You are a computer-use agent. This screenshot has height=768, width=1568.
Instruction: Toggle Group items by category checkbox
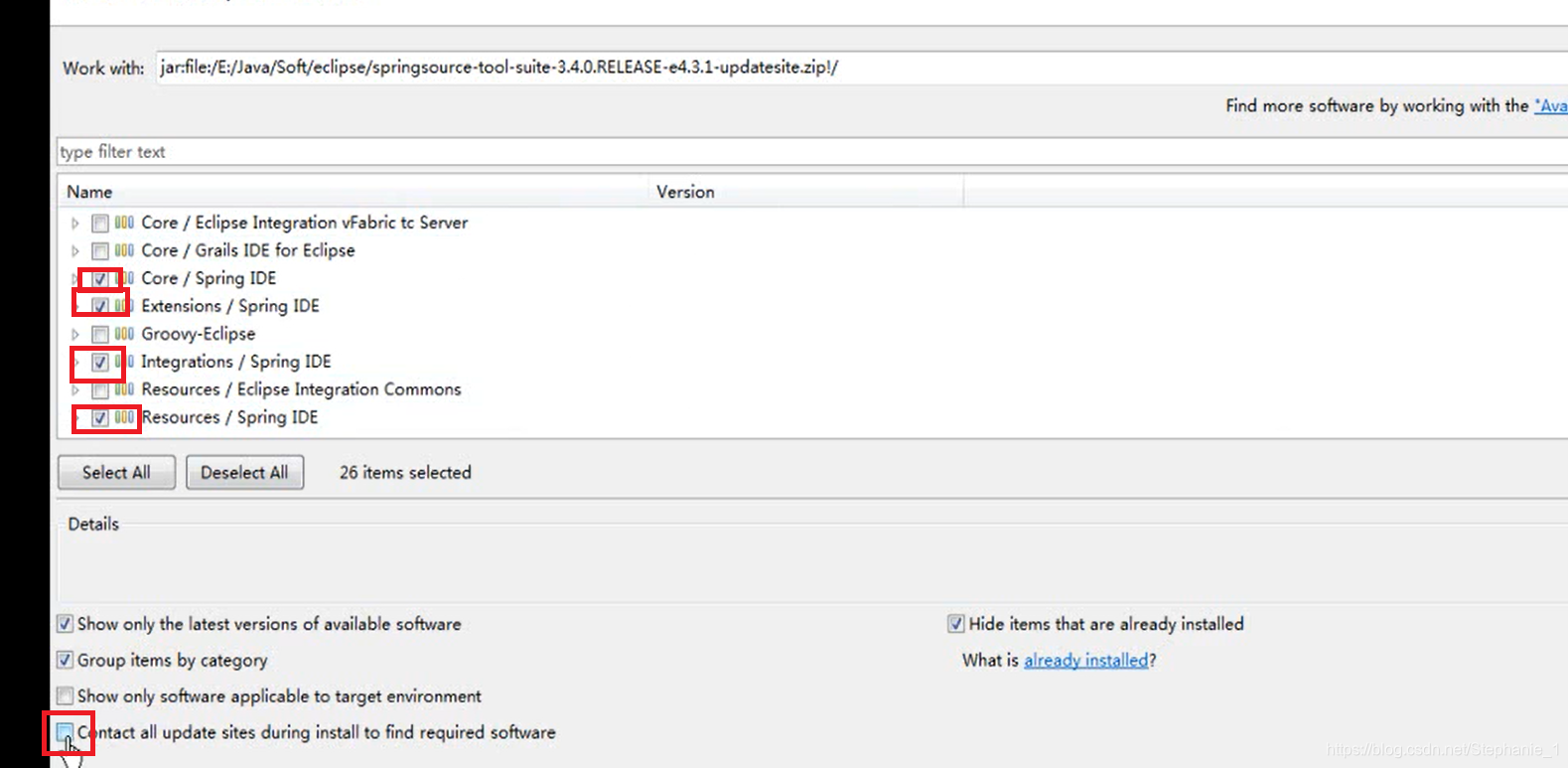point(65,660)
